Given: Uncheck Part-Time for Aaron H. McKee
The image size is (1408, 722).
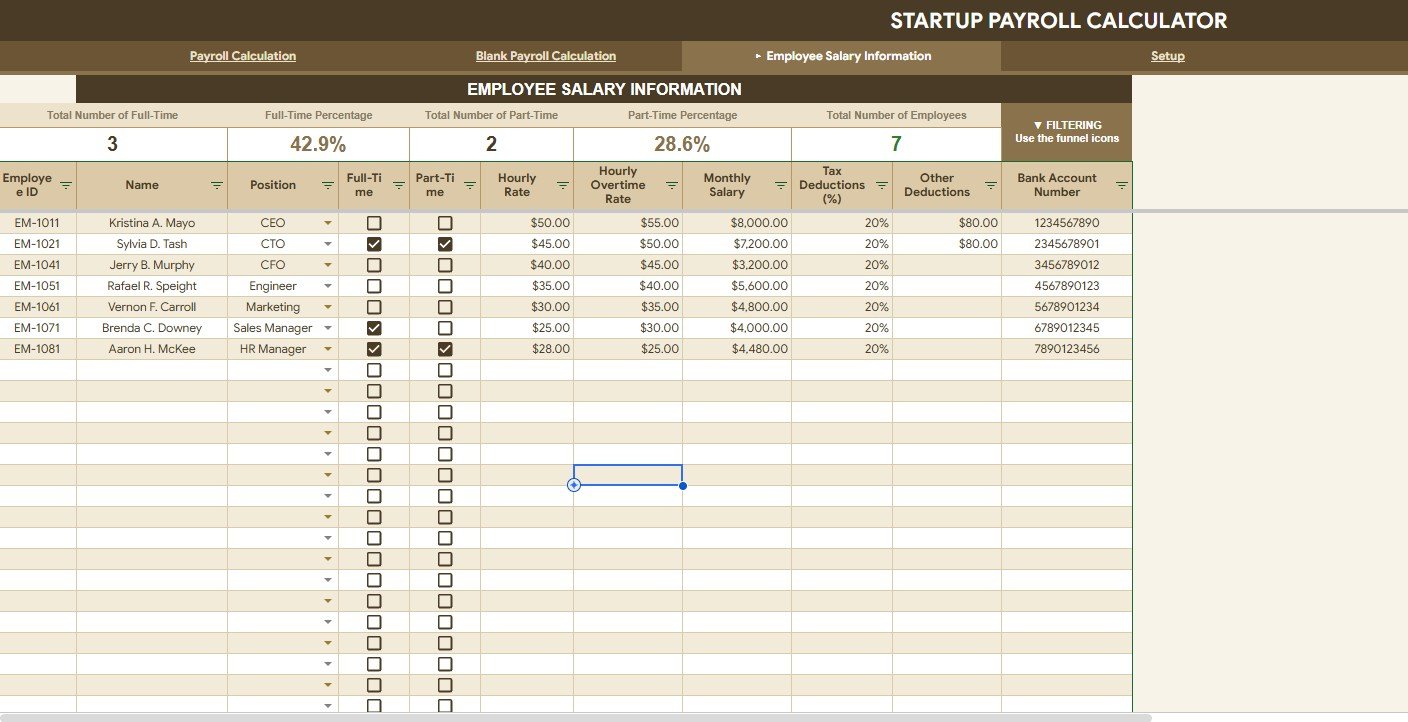Looking at the screenshot, I should (445, 349).
